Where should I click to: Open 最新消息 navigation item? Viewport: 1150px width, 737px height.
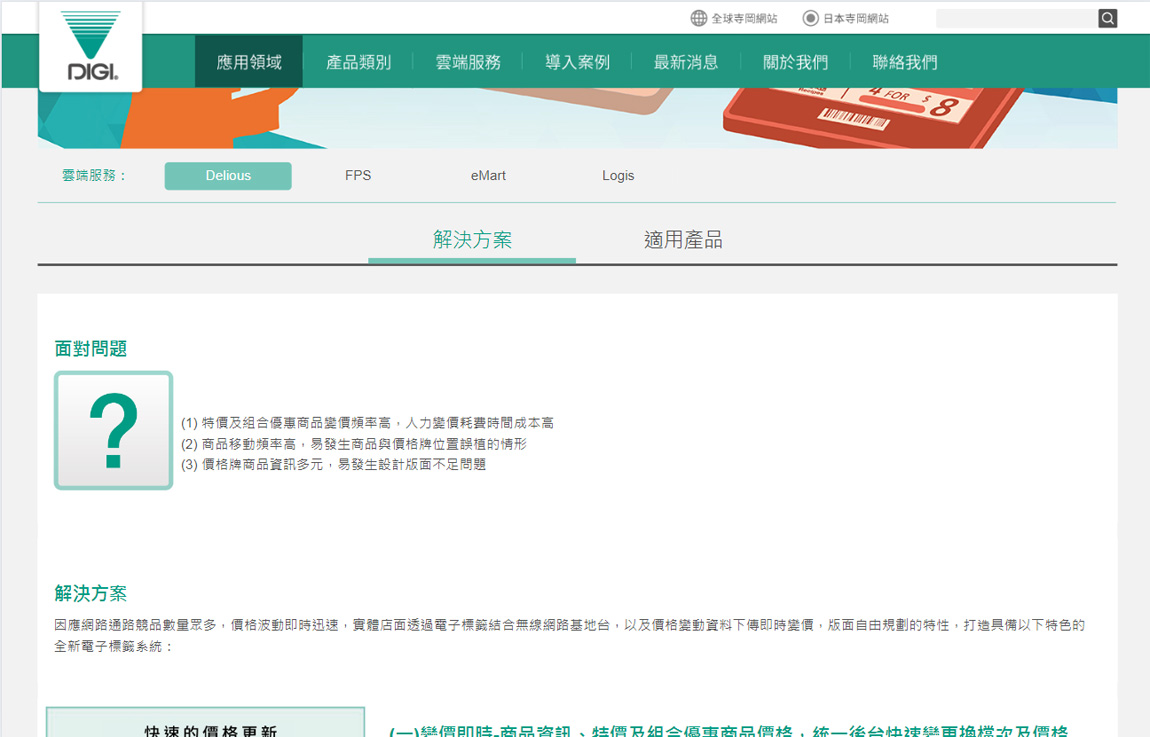686,62
